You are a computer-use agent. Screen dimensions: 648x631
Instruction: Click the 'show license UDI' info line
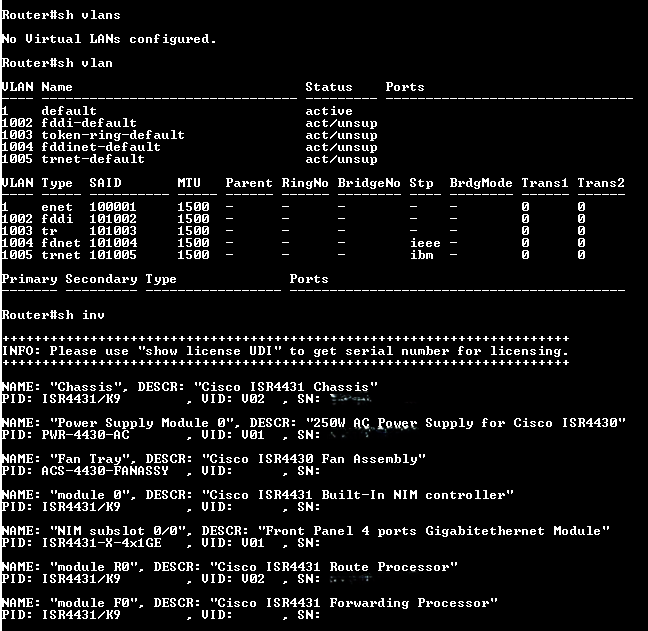285,351
